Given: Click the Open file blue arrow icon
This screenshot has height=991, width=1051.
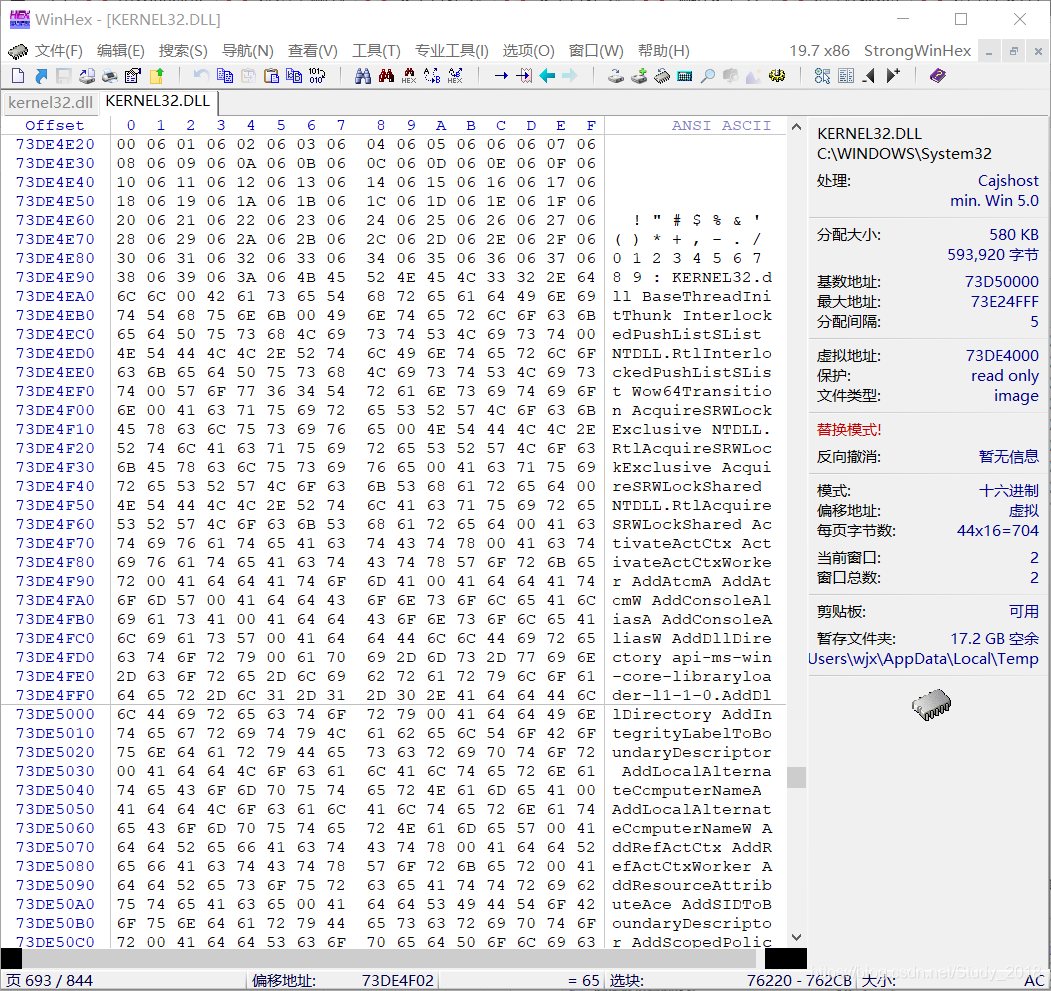Looking at the screenshot, I should click(x=42, y=76).
